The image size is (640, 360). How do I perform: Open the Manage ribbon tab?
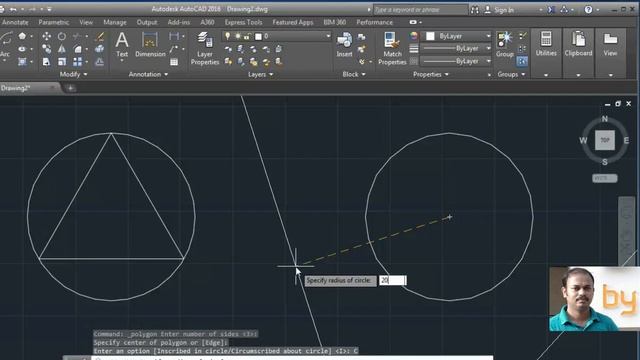pyautogui.click(x=115, y=22)
